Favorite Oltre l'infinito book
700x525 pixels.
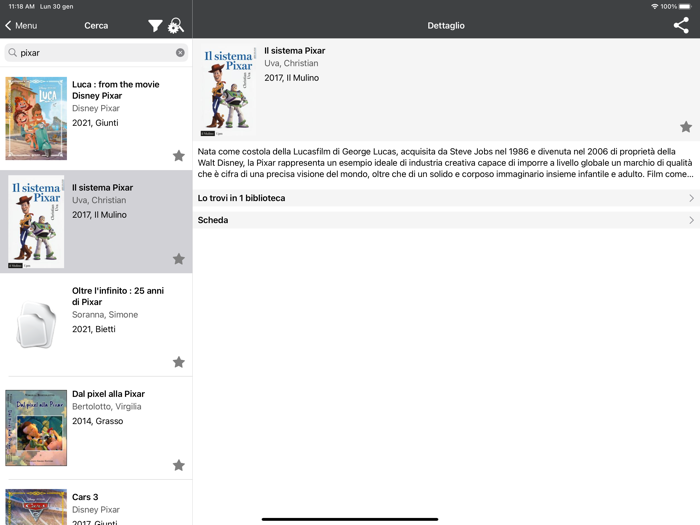coord(179,362)
